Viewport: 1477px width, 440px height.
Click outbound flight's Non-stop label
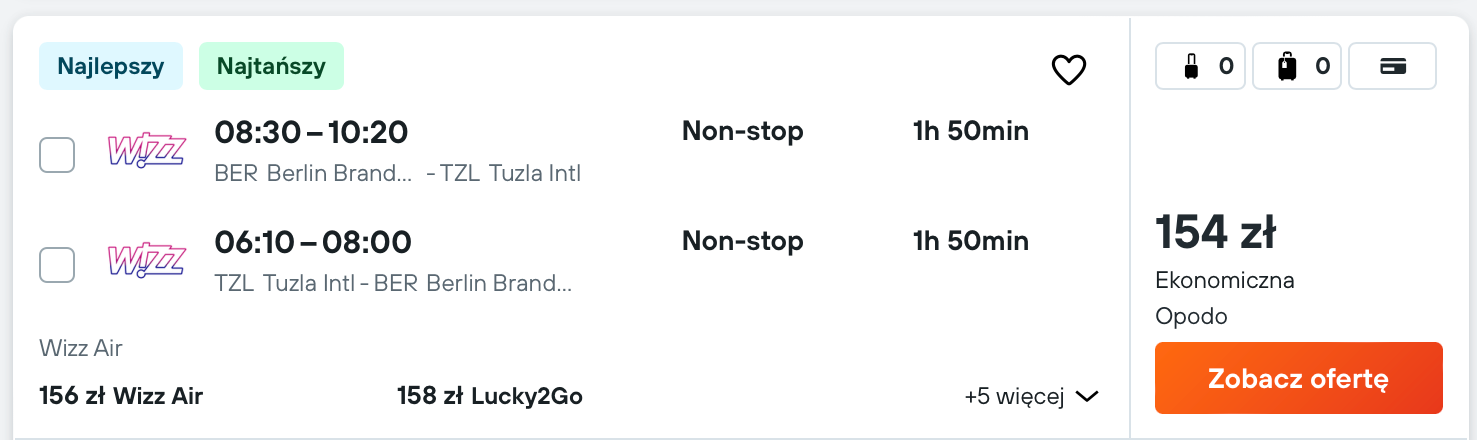[x=742, y=131]
